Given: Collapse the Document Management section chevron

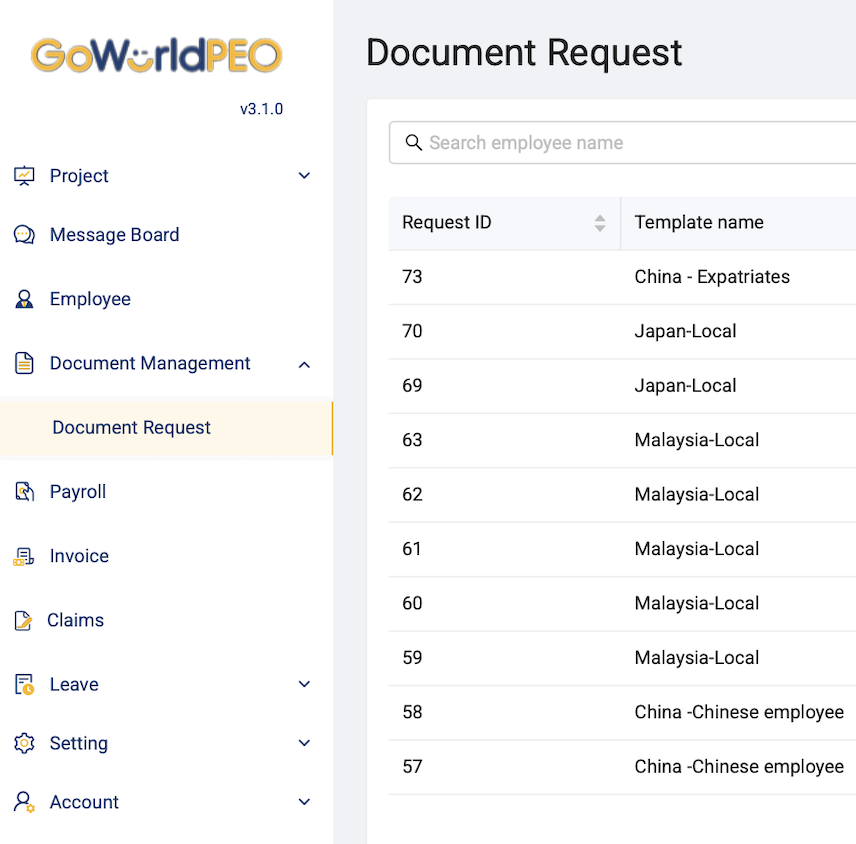Looking at the screenshot, I should click(x=305, y=364).
